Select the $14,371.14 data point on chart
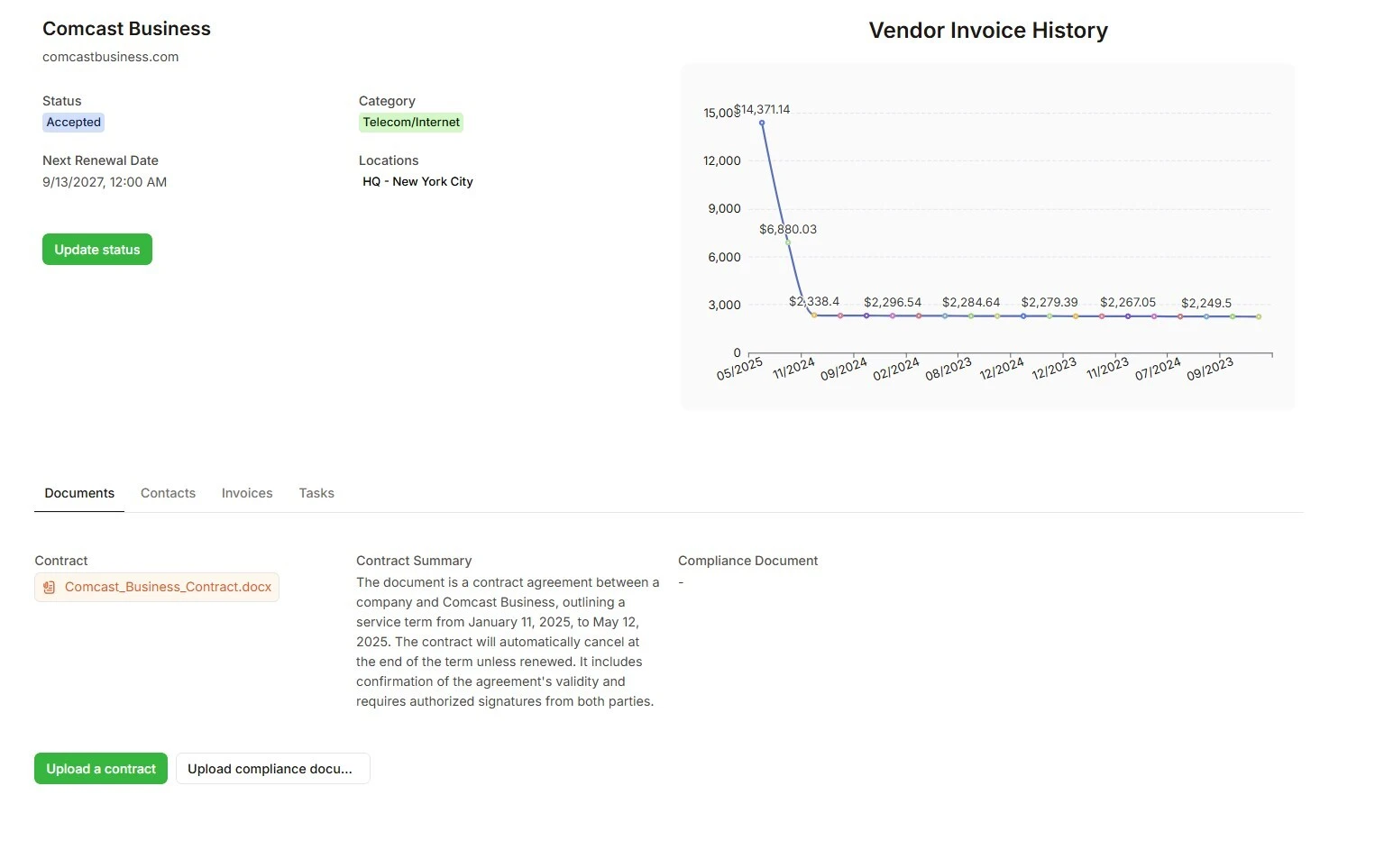The height and width of the screenshot is (868, 1384). pos(762,123)
